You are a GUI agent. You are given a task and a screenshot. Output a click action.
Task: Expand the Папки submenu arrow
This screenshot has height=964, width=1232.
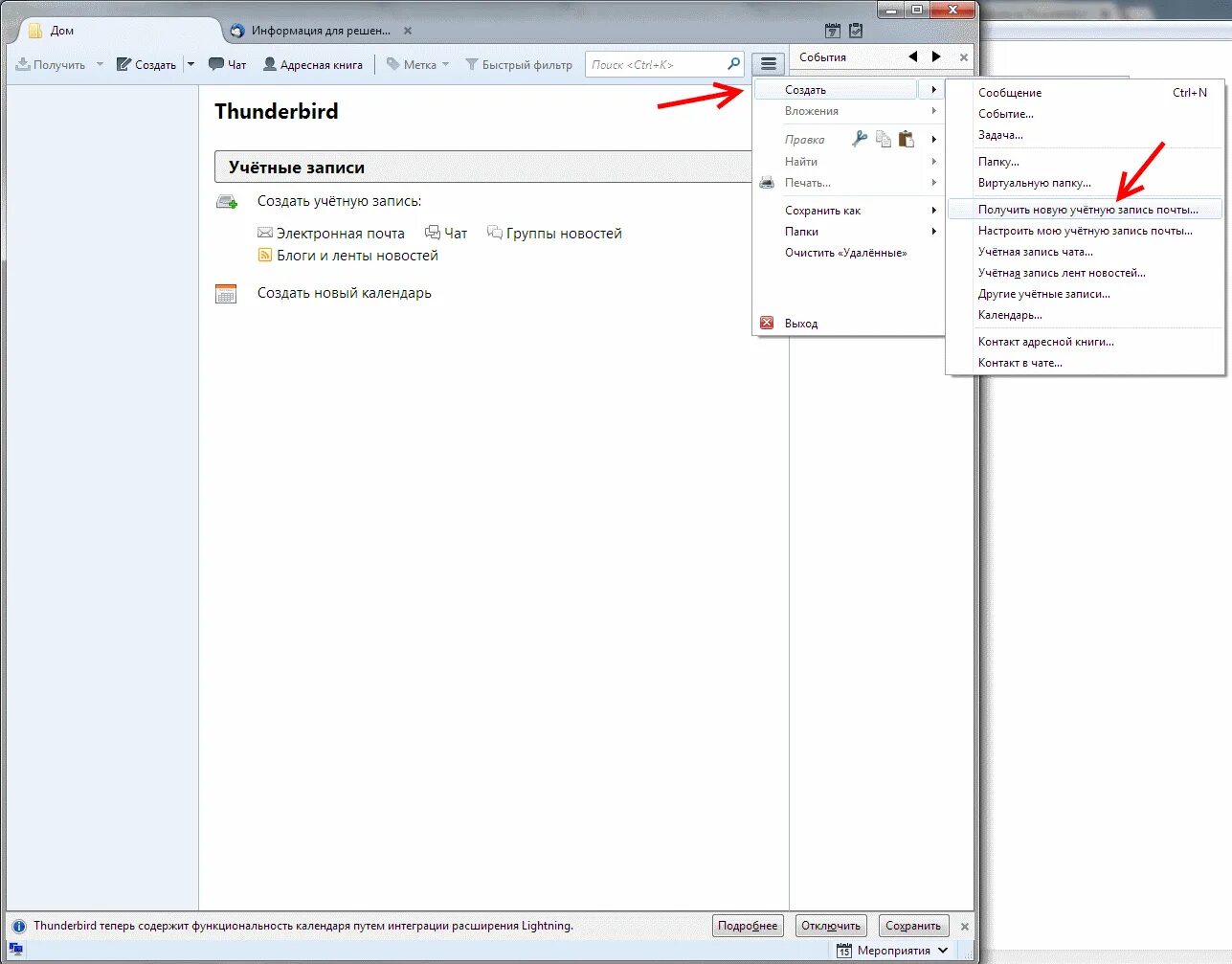pos(933,231)
